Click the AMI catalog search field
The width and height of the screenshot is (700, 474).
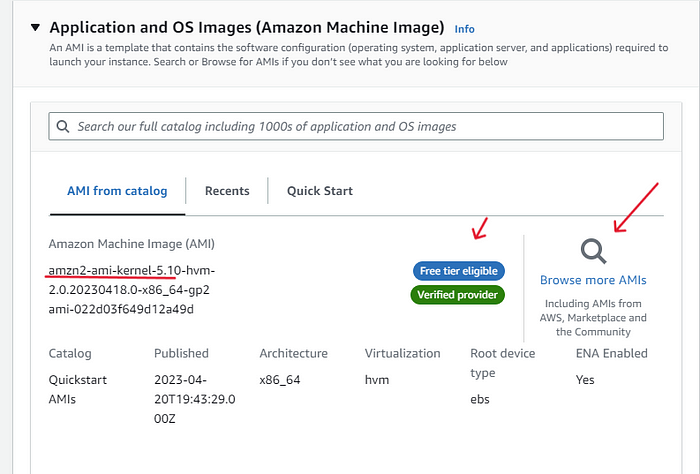(x=356, y=126)
